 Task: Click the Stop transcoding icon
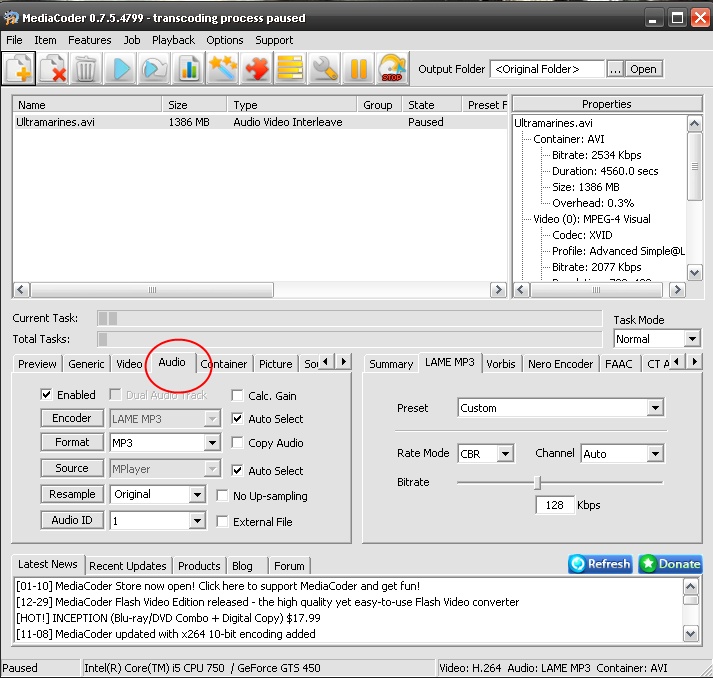pos(392,69)
